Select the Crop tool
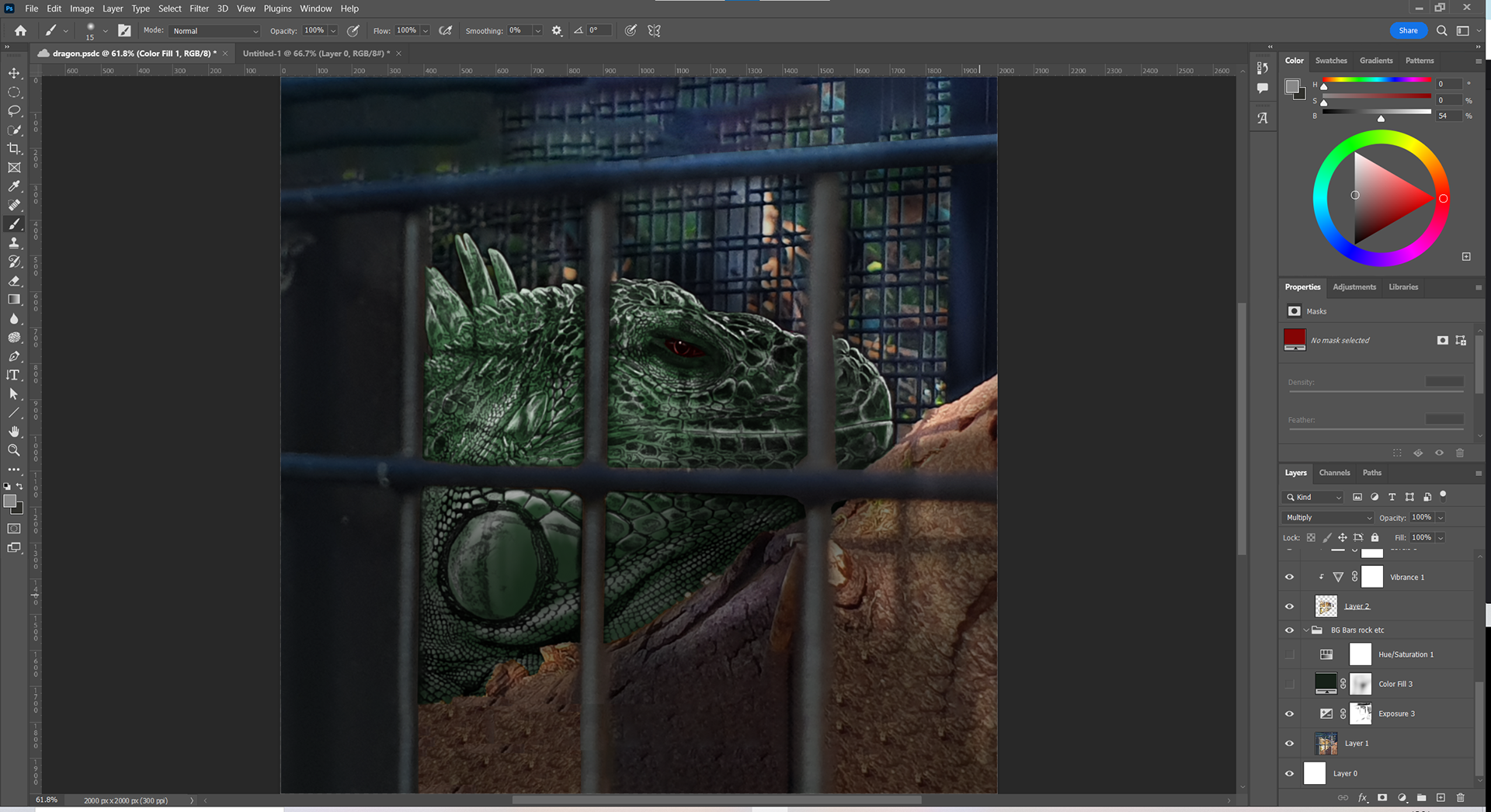This screenshot has height=812, width=1491. tap(14, 148)
